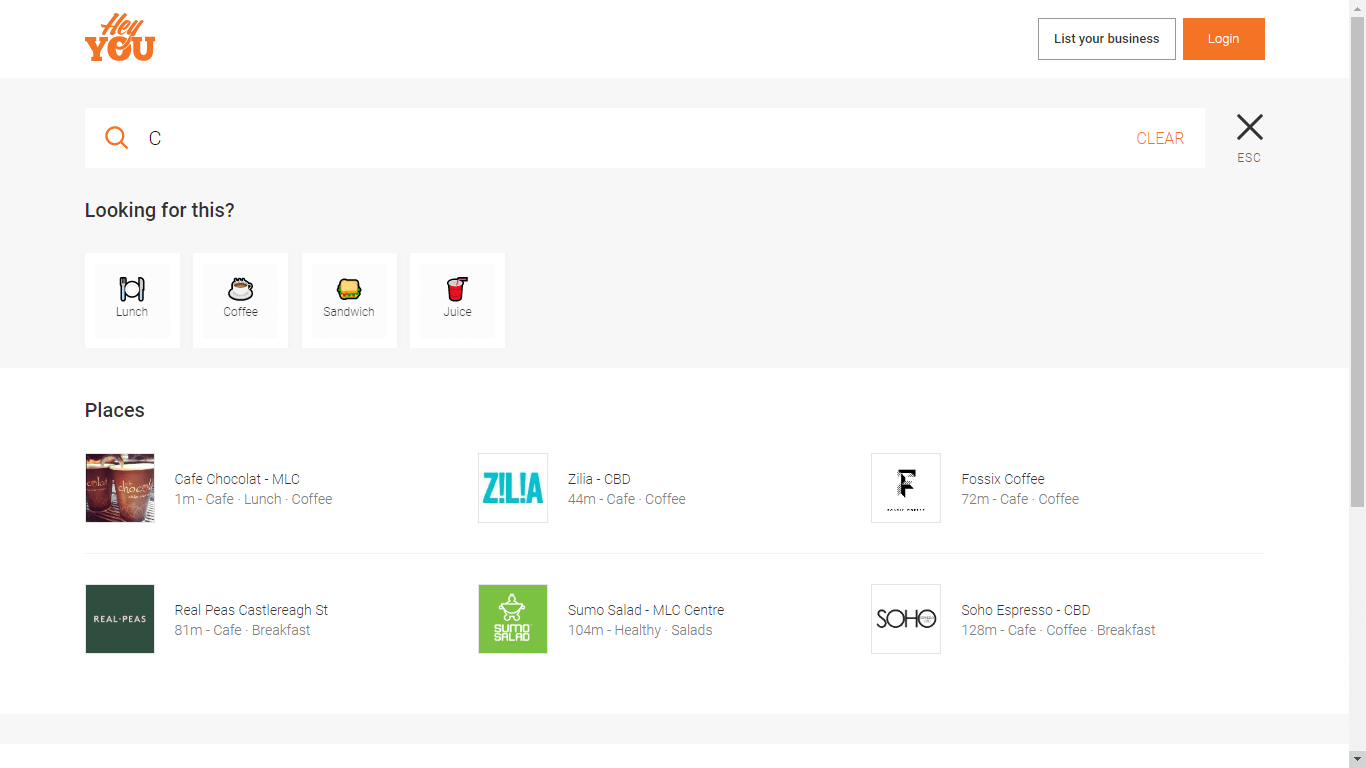Click the orange Login button

coord(1224,39)
